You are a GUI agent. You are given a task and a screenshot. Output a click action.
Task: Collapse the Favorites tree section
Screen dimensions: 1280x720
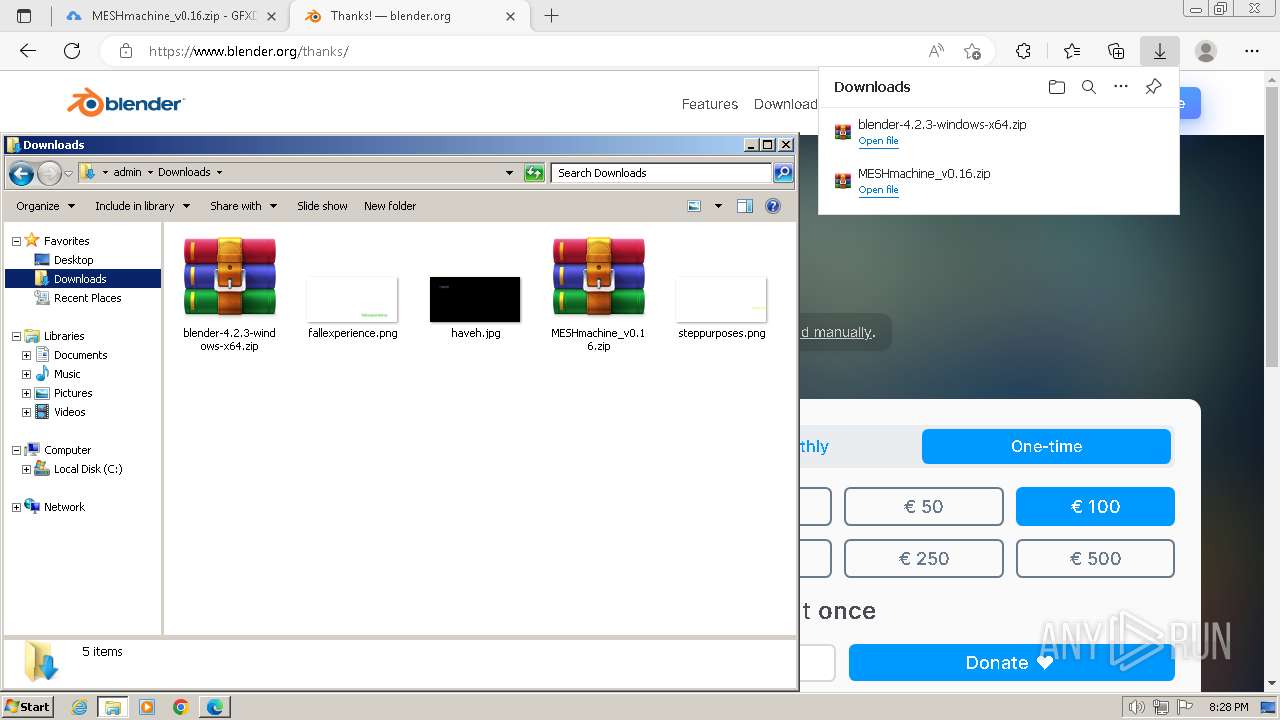pyautogui.click(x=16, y=241)
